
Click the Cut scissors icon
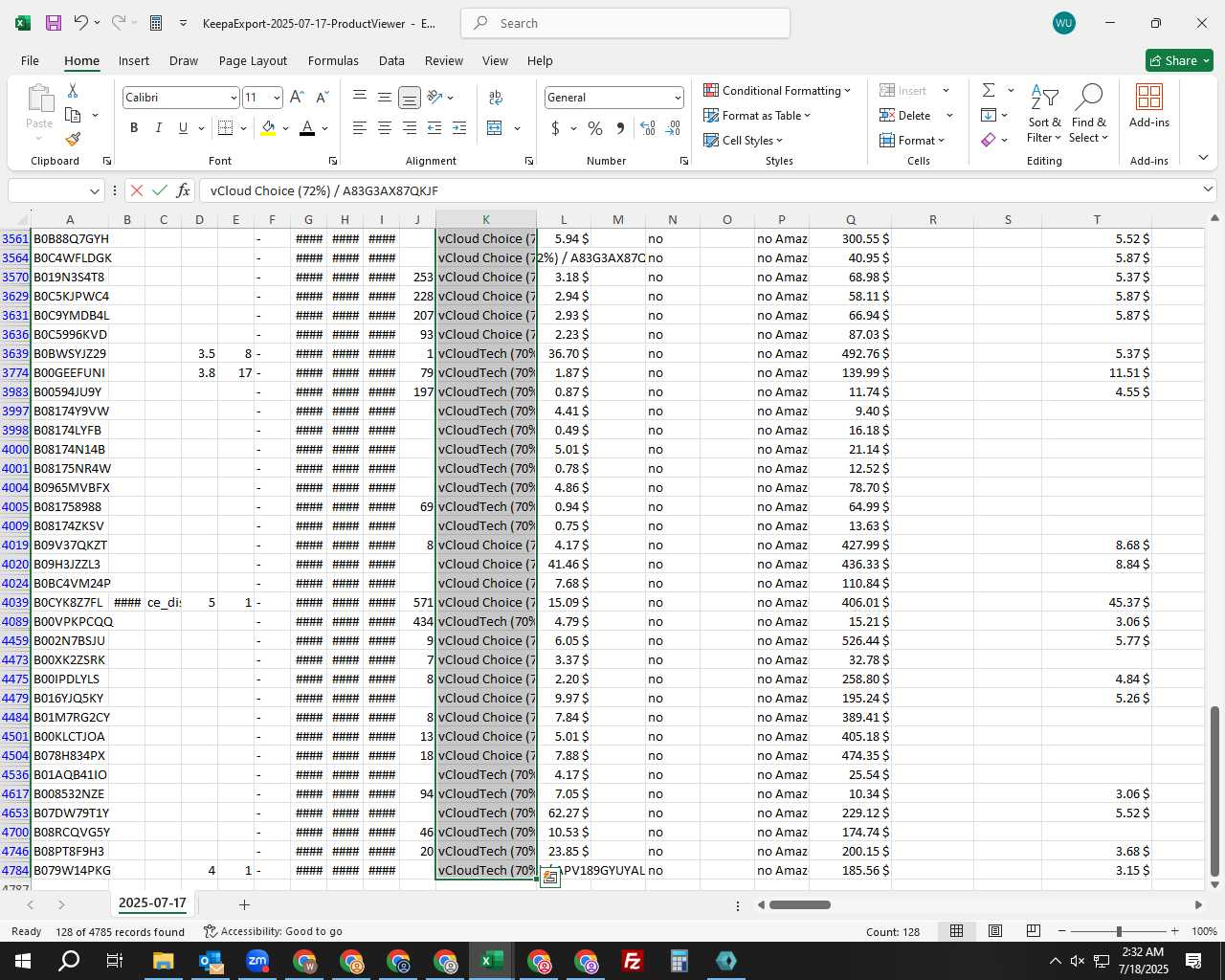click(73, 90)
